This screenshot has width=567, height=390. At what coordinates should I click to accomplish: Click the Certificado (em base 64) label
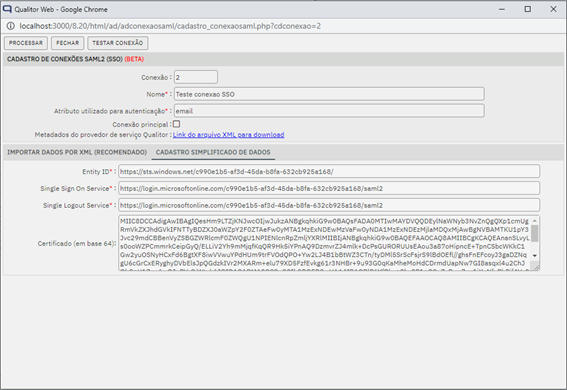coord(77,244)
